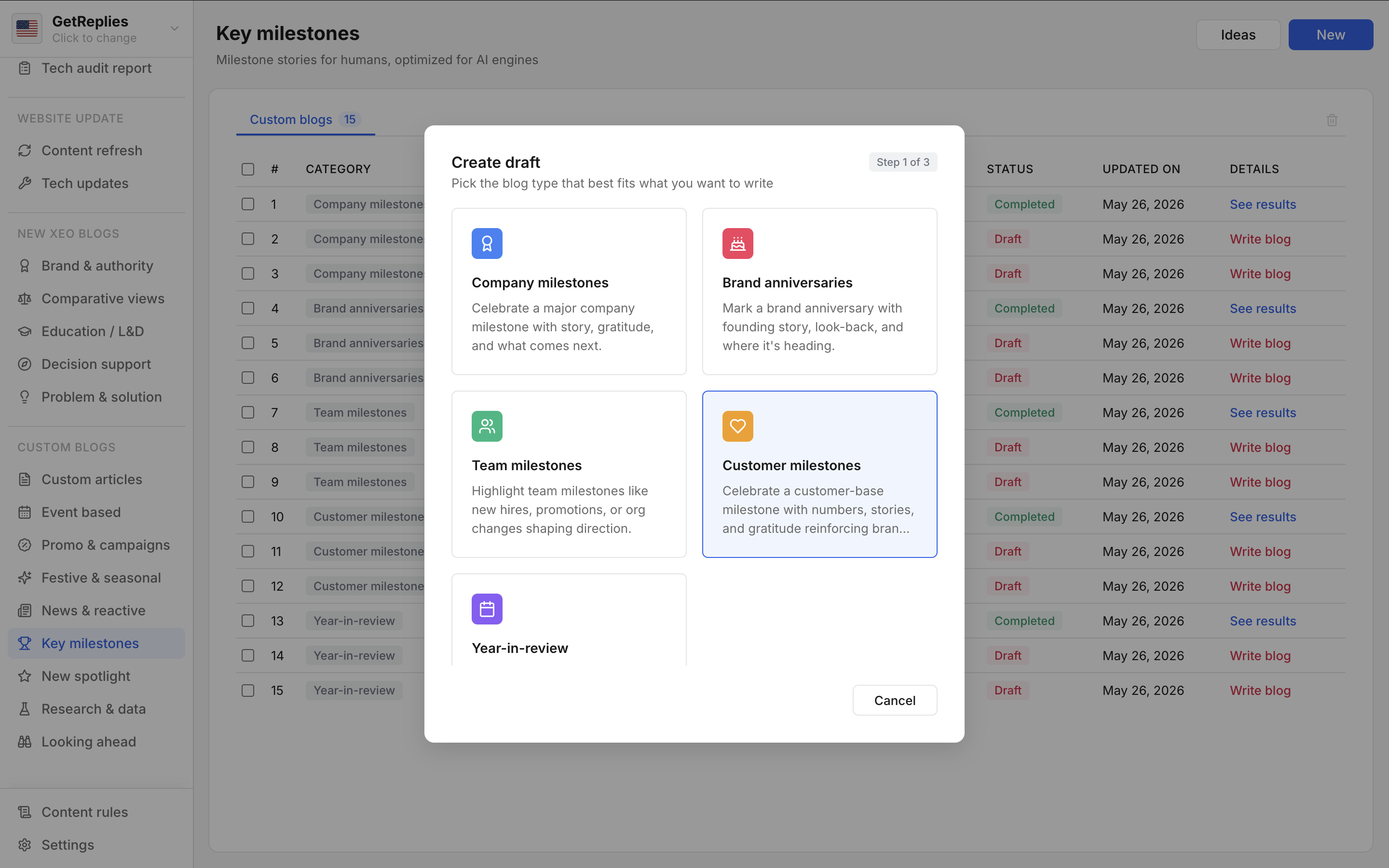
Task: Click the Brand anniversaries cake icon
Action: tap(737, 244)
